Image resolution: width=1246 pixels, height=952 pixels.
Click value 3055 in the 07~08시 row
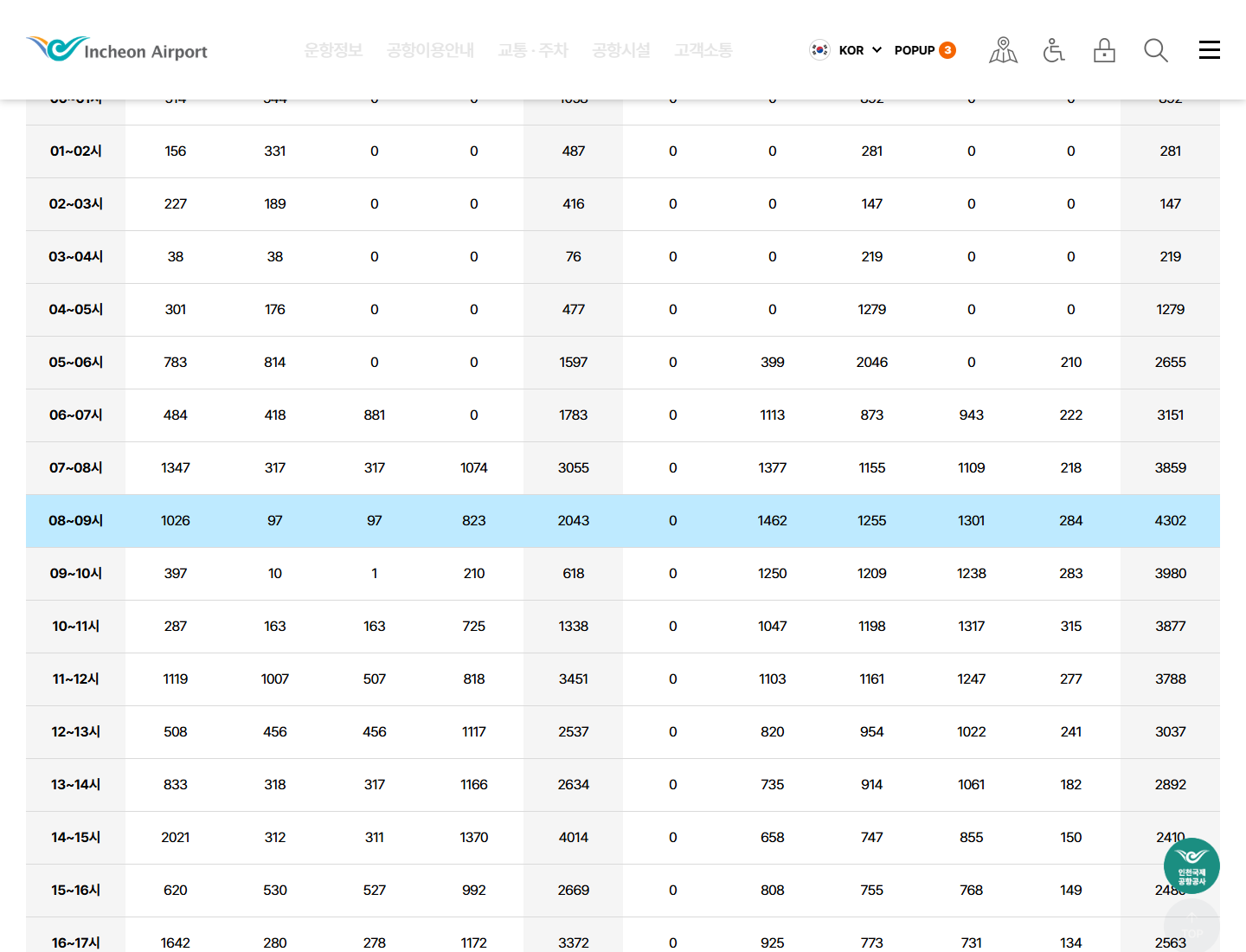(574, 468)
